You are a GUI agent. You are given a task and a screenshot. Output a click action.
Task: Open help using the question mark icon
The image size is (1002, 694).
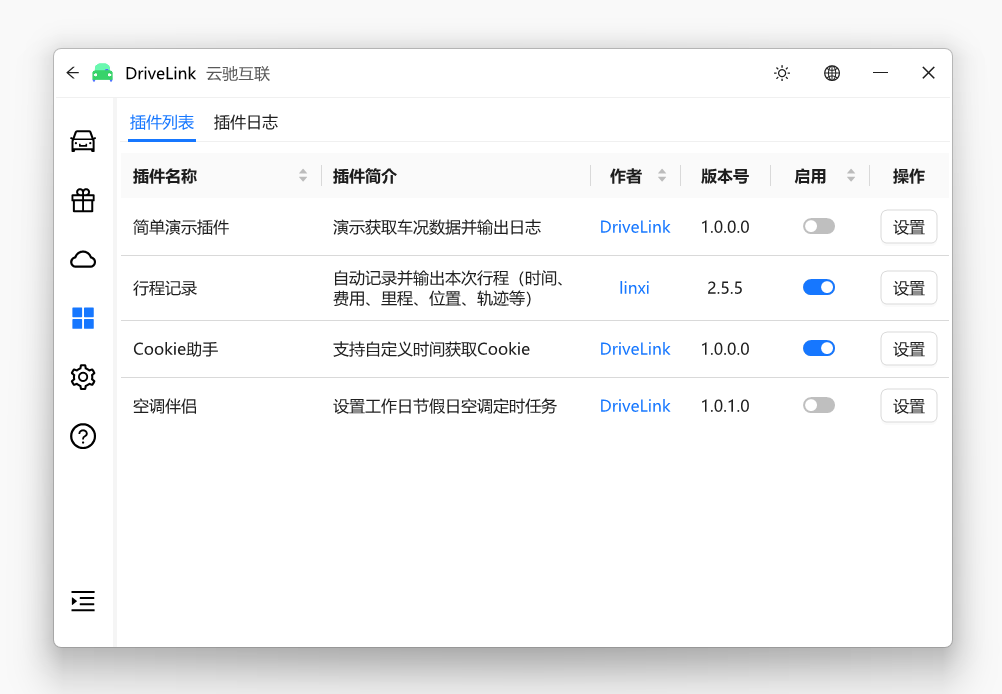click(x=83, y=436)
